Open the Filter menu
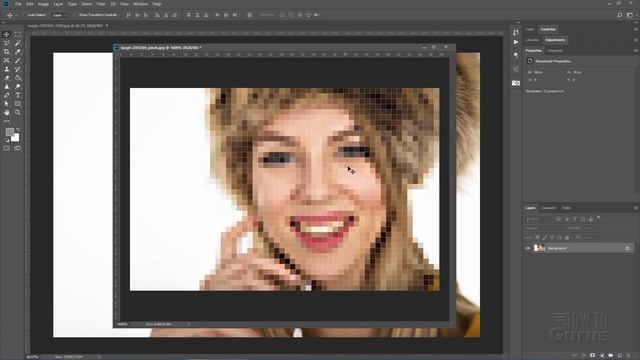The height and width of the screenshot is (360, 640). coord(101,4)
